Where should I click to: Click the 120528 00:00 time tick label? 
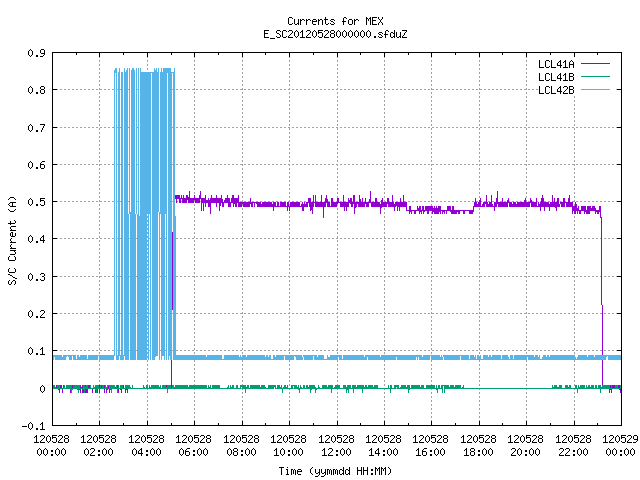[51, 446]
